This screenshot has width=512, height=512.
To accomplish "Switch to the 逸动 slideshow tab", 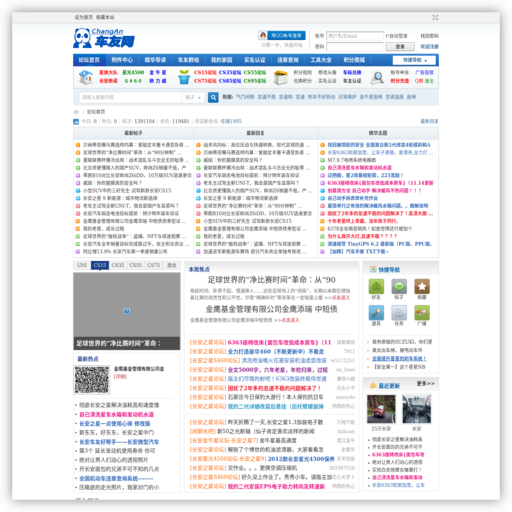I will [172, 265].
